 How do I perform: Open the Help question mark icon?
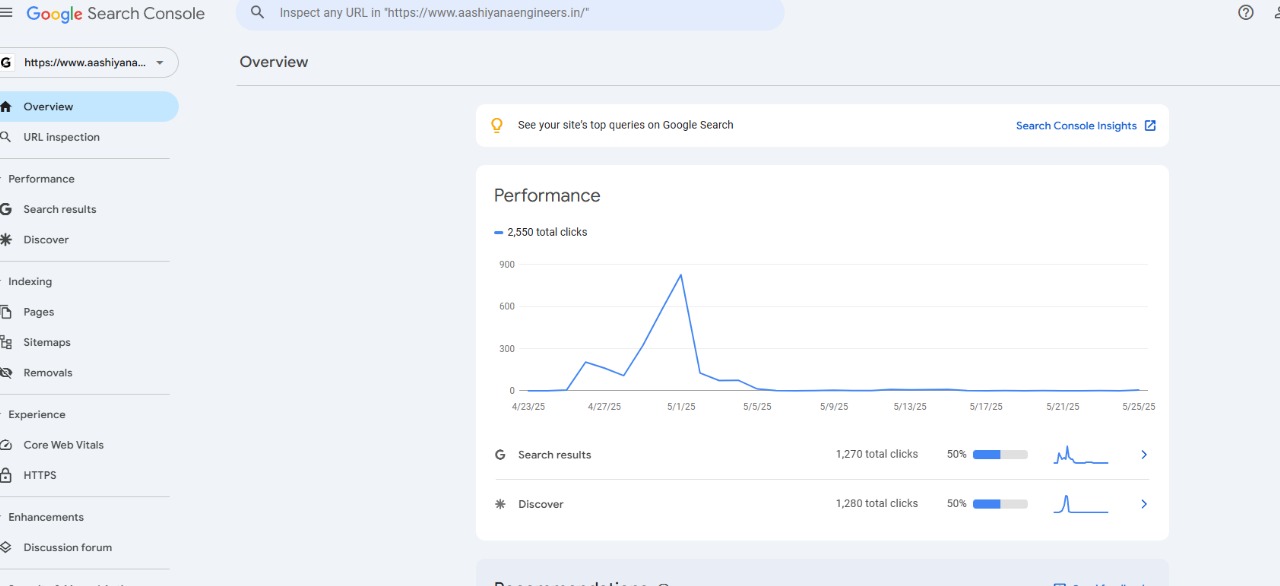(x=1246, y=13)
